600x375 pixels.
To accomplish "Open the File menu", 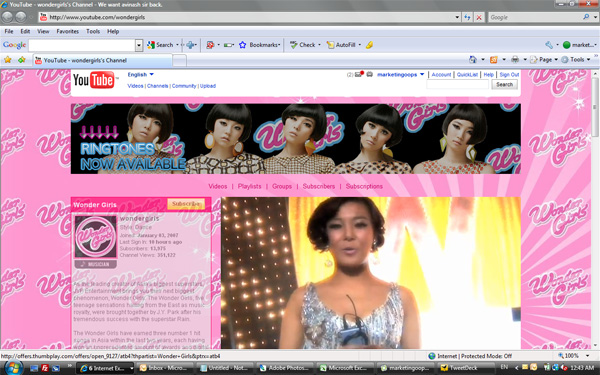I will pyautogui.click(x=9, y=31).
